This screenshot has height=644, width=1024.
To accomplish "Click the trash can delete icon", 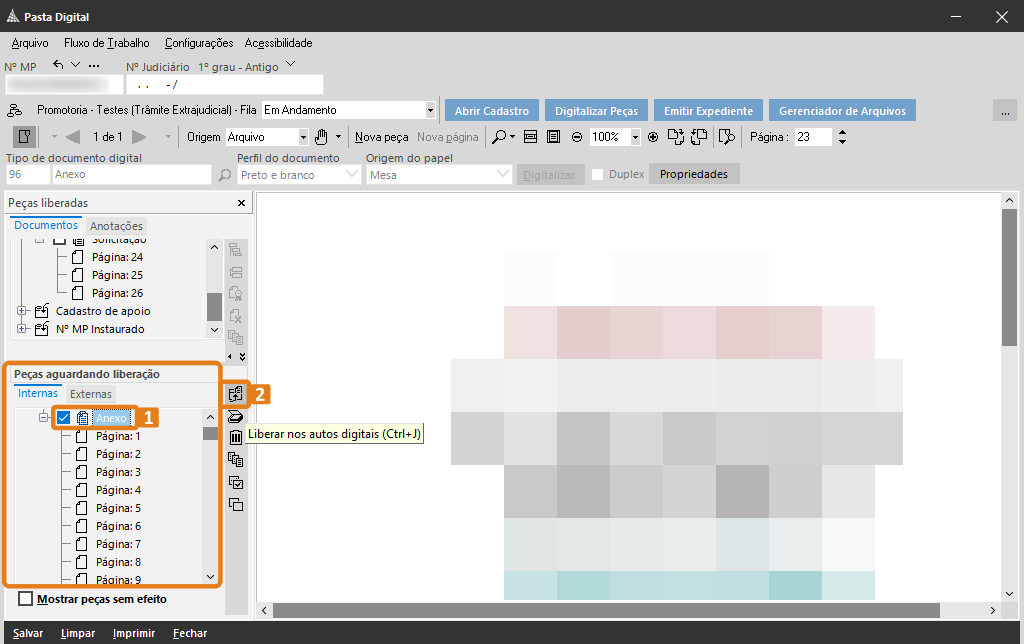I will pos(236,438).
